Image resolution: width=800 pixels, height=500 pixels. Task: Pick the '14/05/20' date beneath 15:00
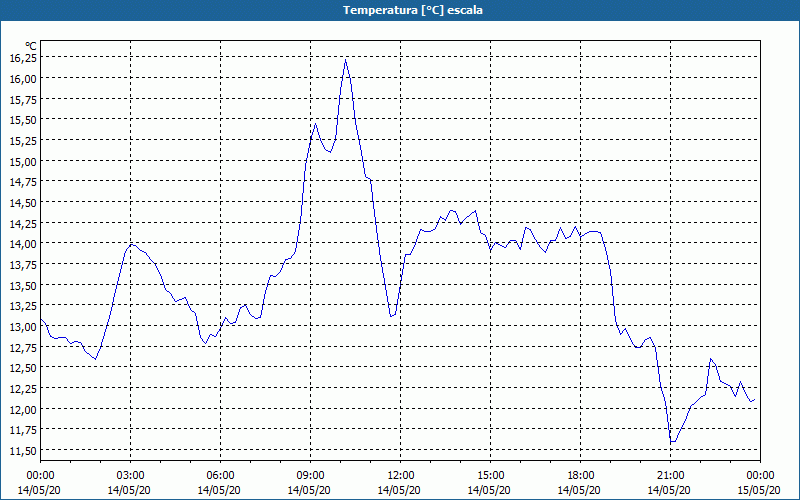click(489, 490)
